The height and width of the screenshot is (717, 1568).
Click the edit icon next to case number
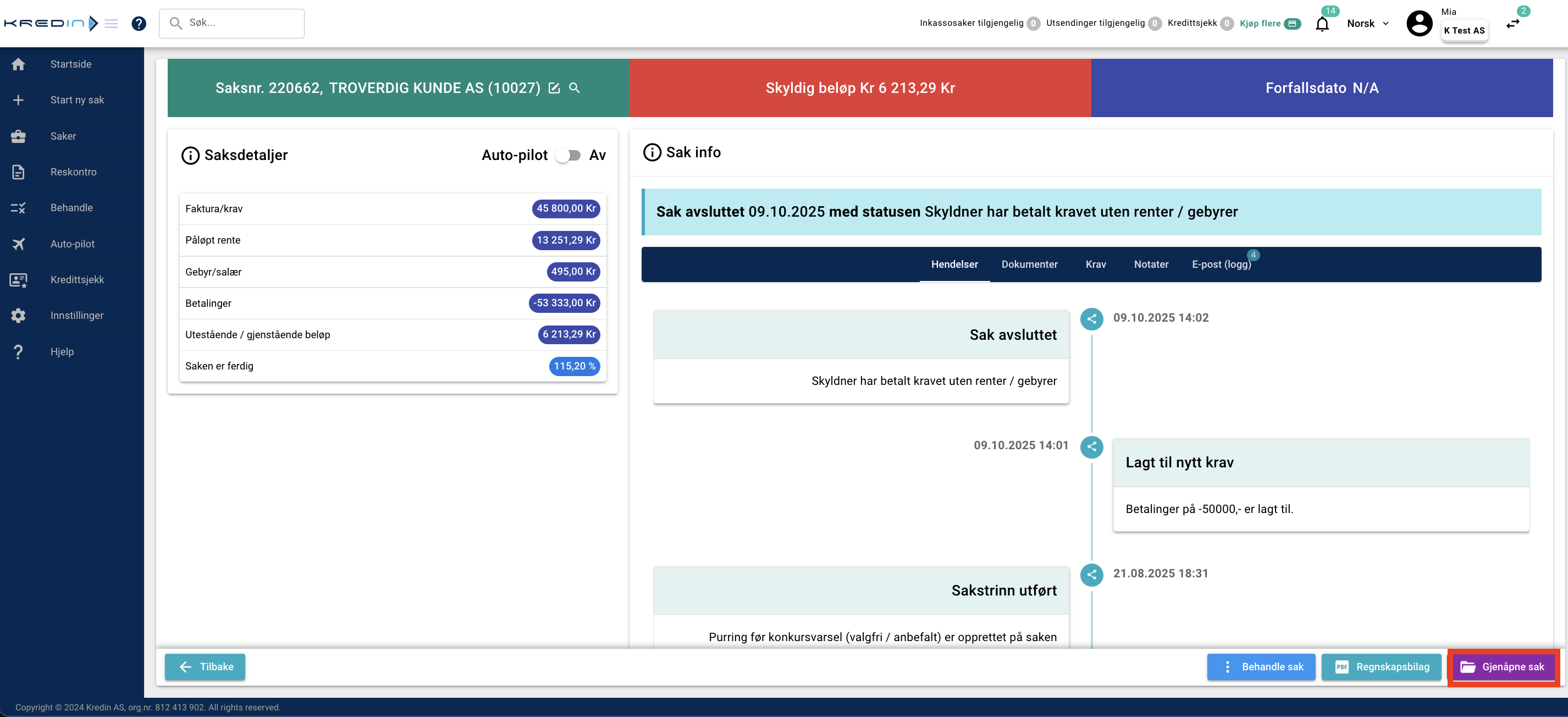(x=554, y=89)
